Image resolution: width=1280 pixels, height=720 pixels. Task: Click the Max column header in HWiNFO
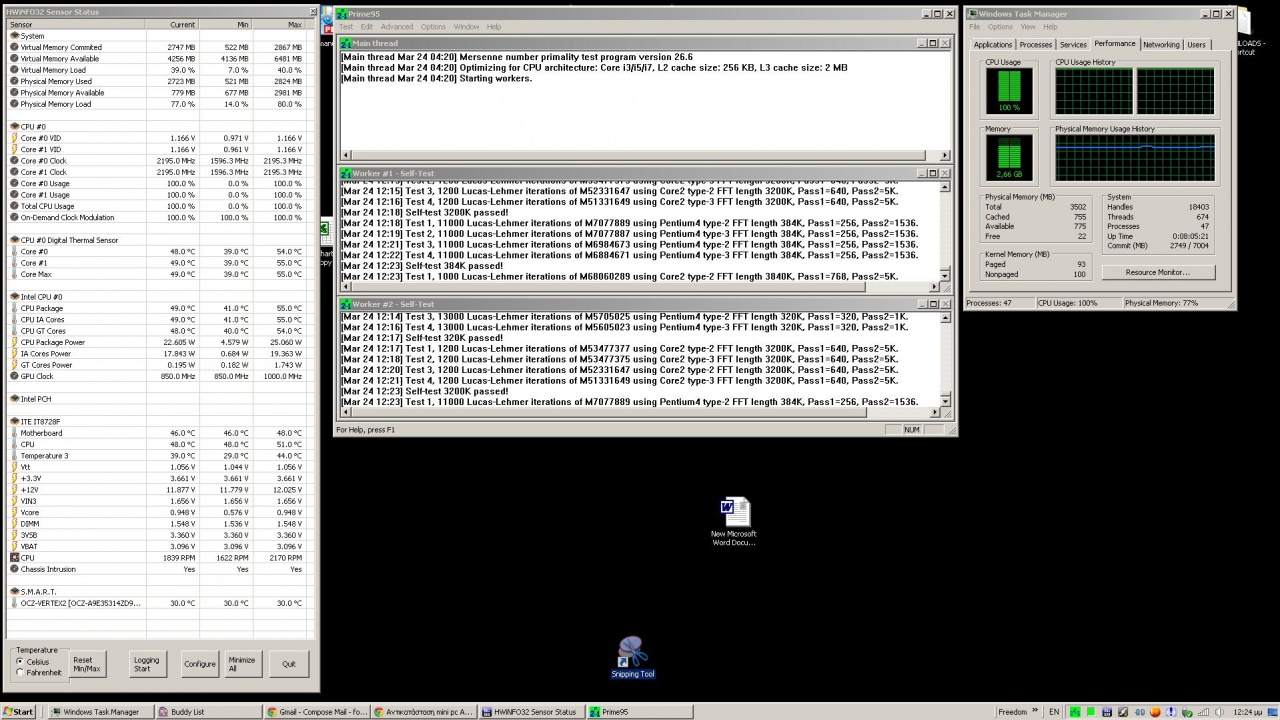tap(278, 24)
